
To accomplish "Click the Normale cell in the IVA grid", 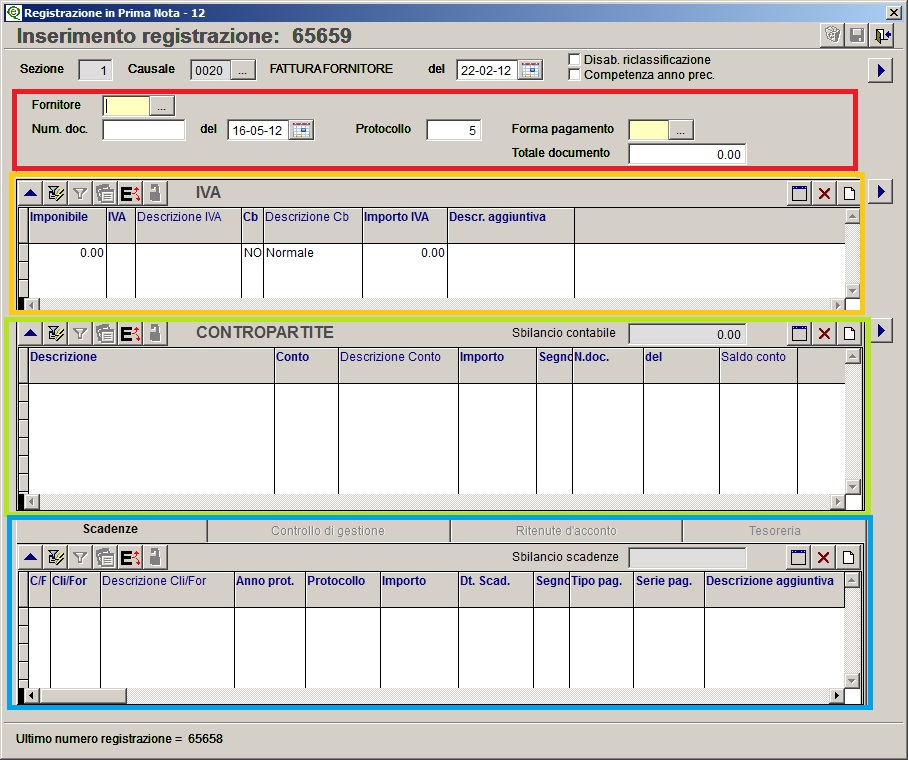I will 313,253.
